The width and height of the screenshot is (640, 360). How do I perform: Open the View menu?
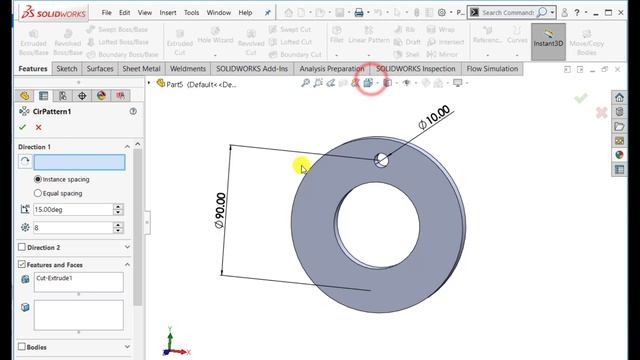(144, 13)
